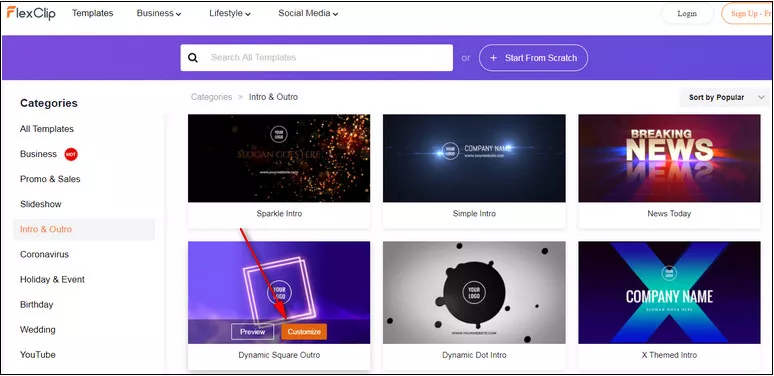Click the Search All Templates field
Screen dimensions: 774x376
tap(316, 58)
